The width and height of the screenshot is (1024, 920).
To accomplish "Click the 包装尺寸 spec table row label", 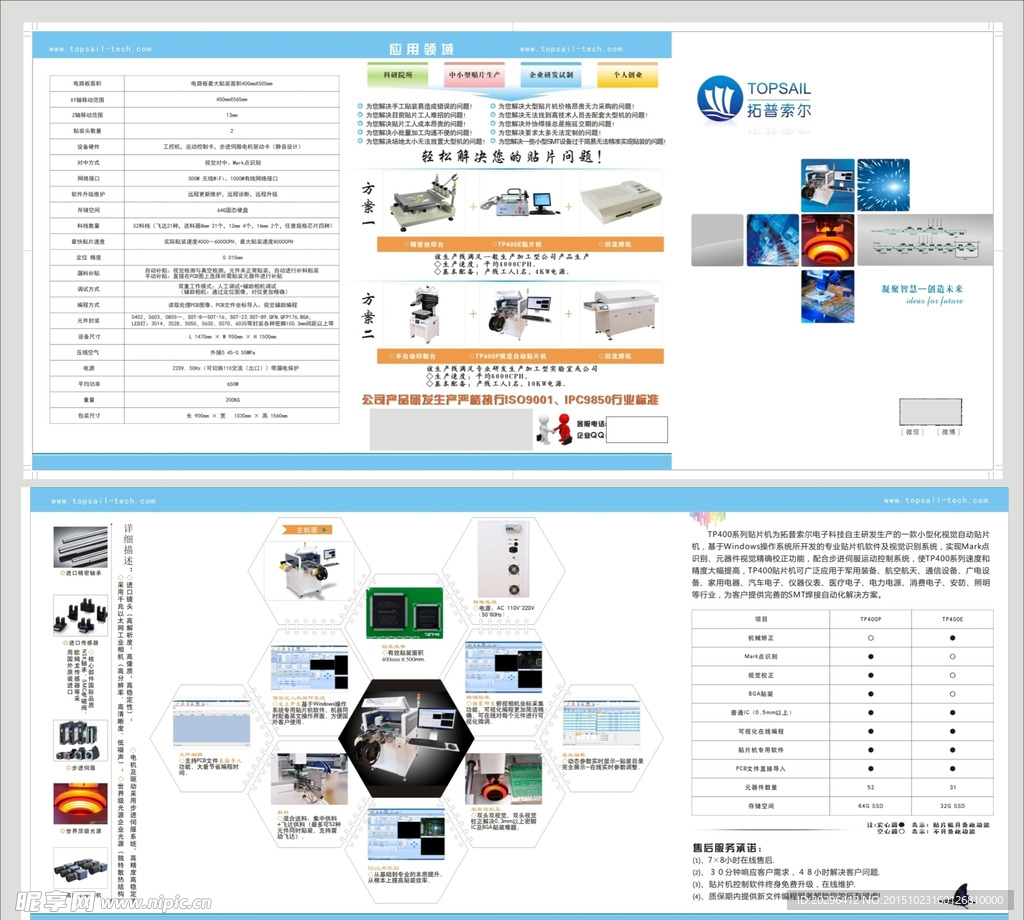I will pos(88,416).
